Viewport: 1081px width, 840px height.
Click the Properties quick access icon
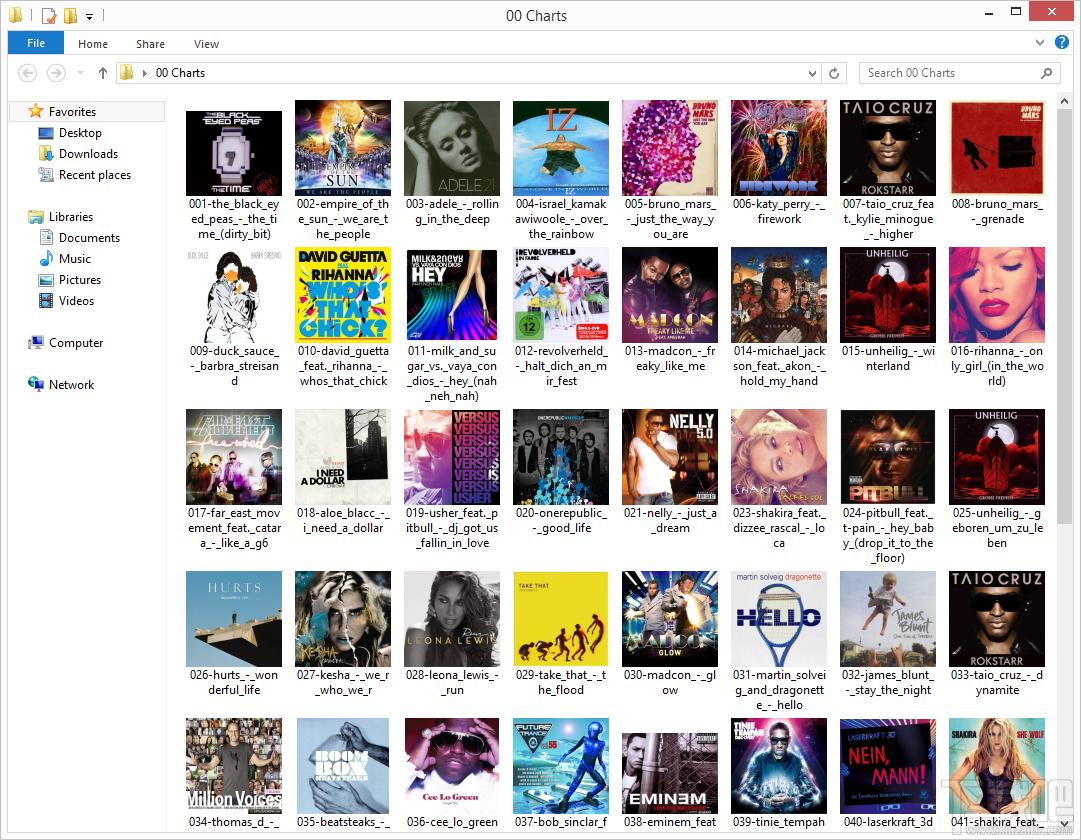pyautogui.click(x=48, y=15)
